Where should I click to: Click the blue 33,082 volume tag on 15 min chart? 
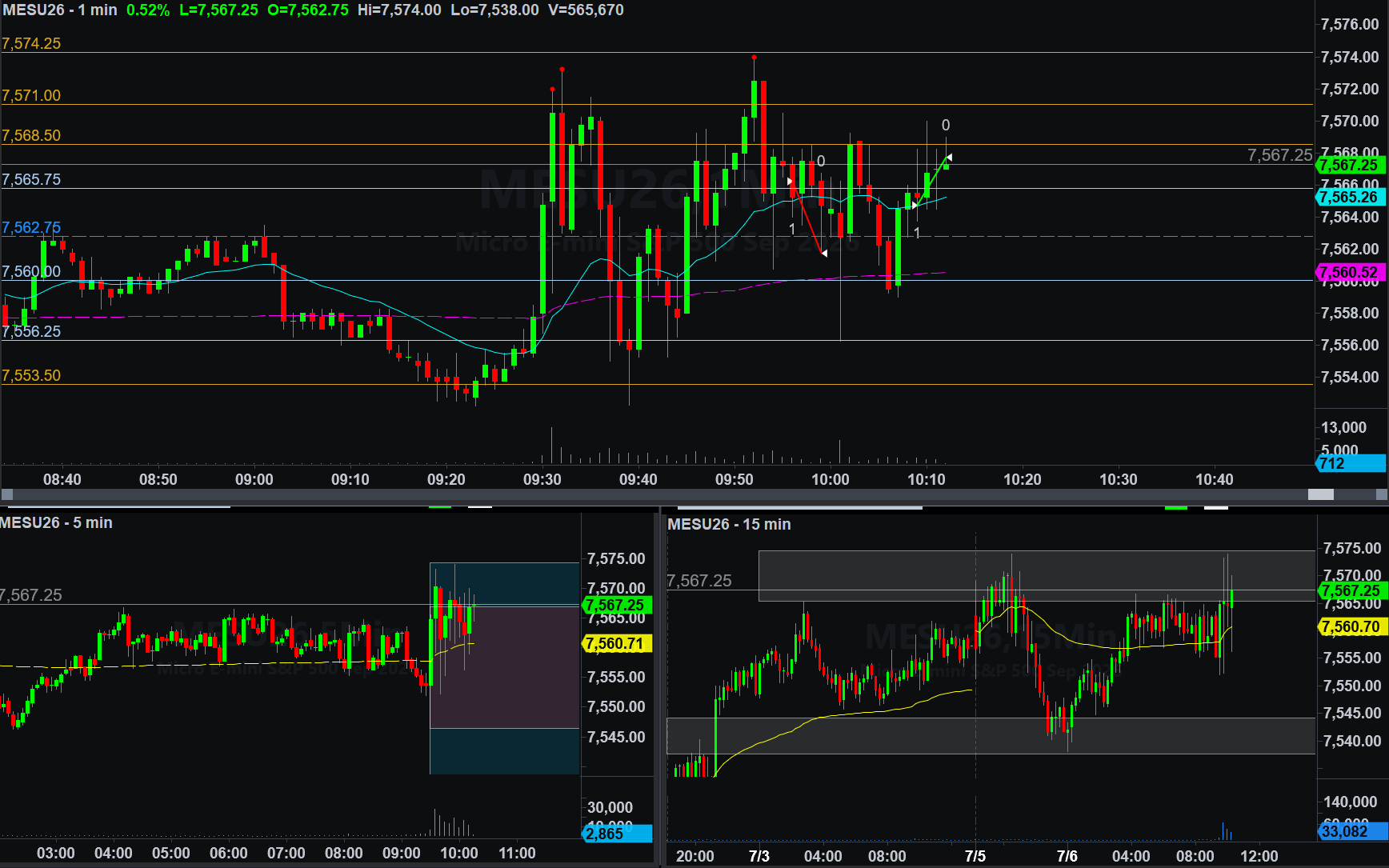[x=1352, y=832]
